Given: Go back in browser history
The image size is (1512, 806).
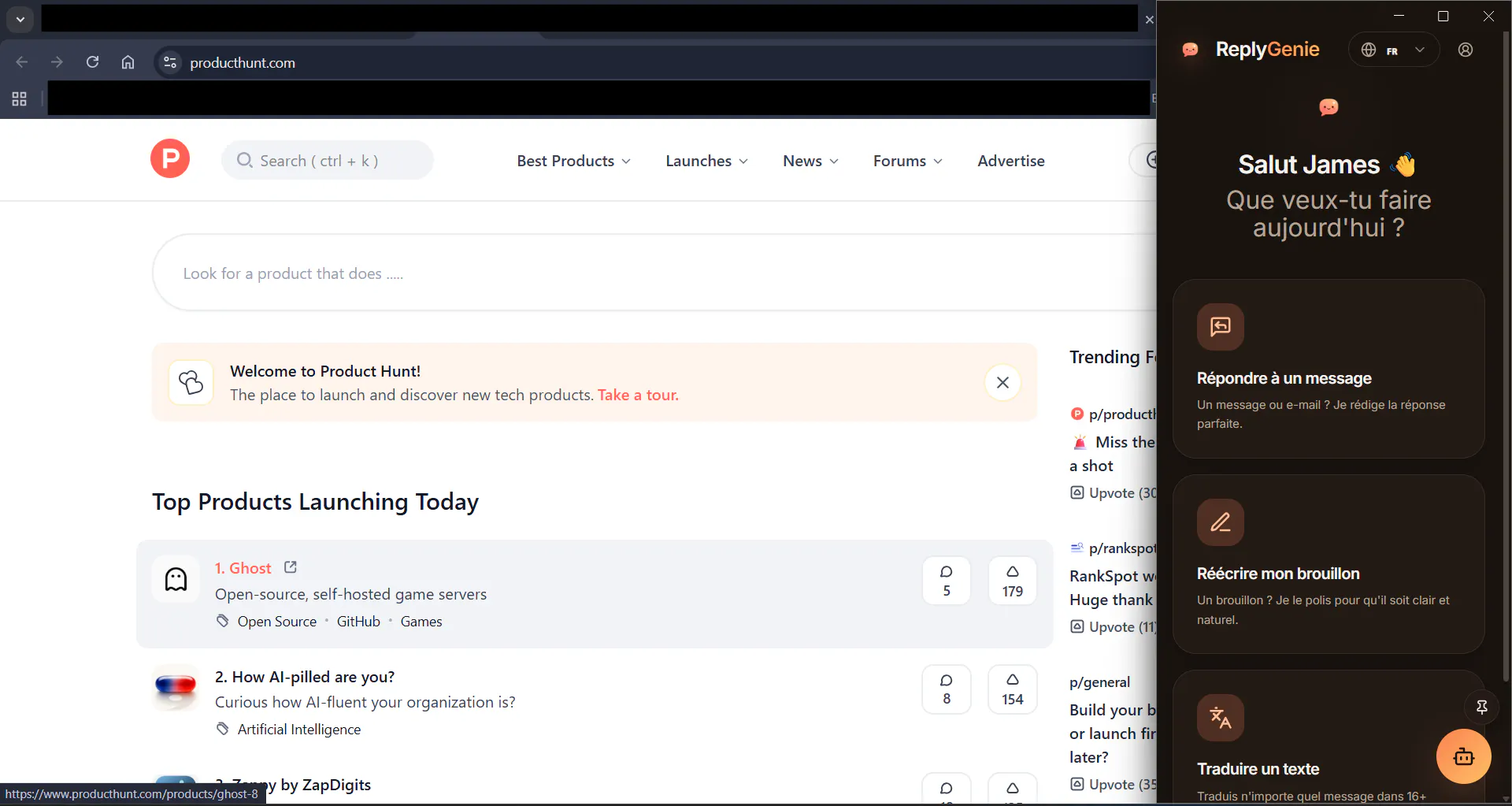Looking at the screenshot, I should pyautogui.click(x=22, y=62).
